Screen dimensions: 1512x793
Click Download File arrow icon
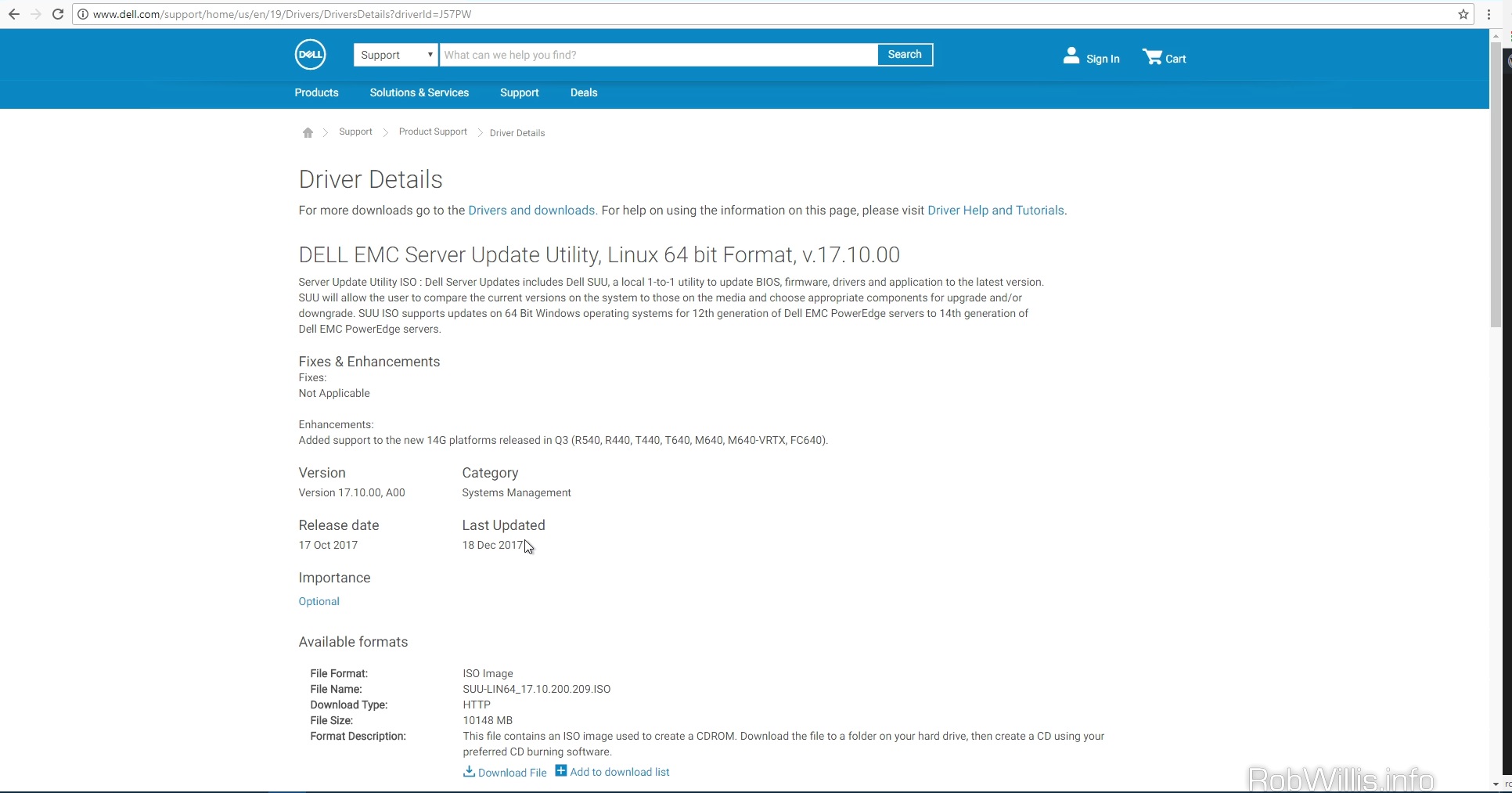tap(469, 771)
